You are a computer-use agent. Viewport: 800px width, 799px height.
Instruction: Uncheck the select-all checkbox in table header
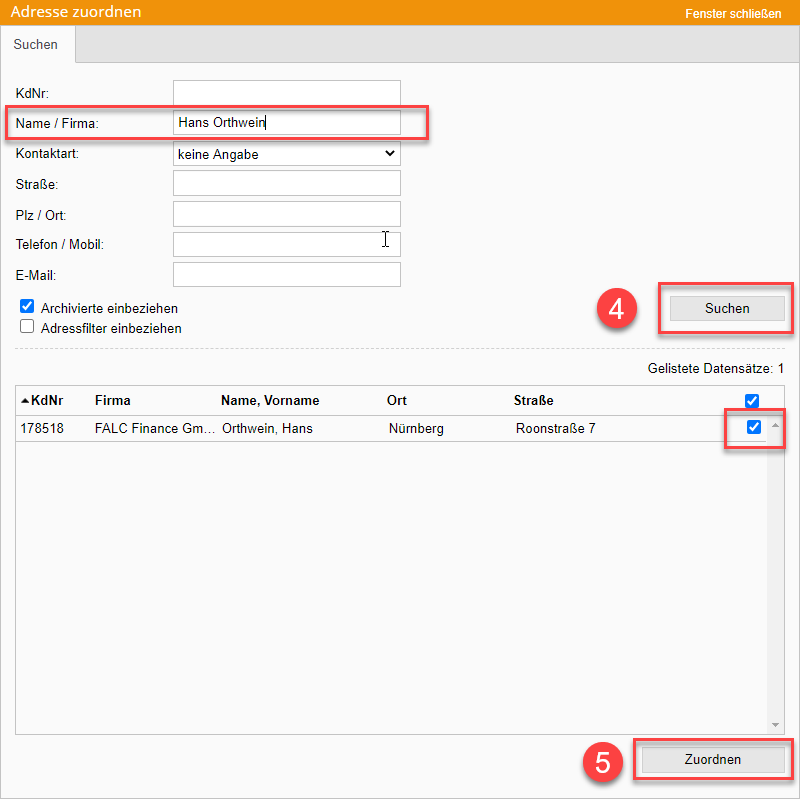pyautogui.click(x=752, y=401)
